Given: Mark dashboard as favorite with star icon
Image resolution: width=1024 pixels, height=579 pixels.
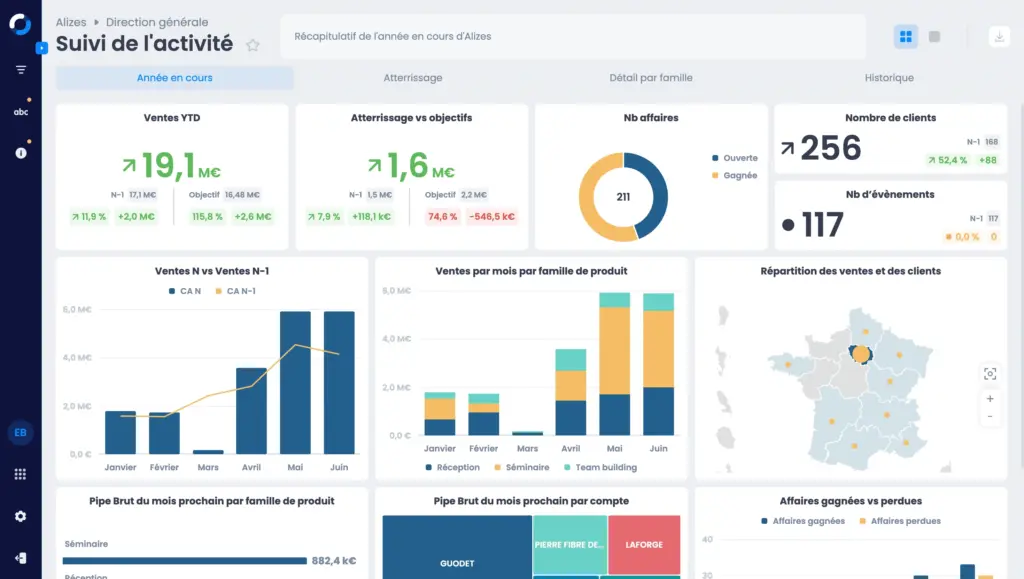Looking at the screenshot, I should tap(253, 45).
